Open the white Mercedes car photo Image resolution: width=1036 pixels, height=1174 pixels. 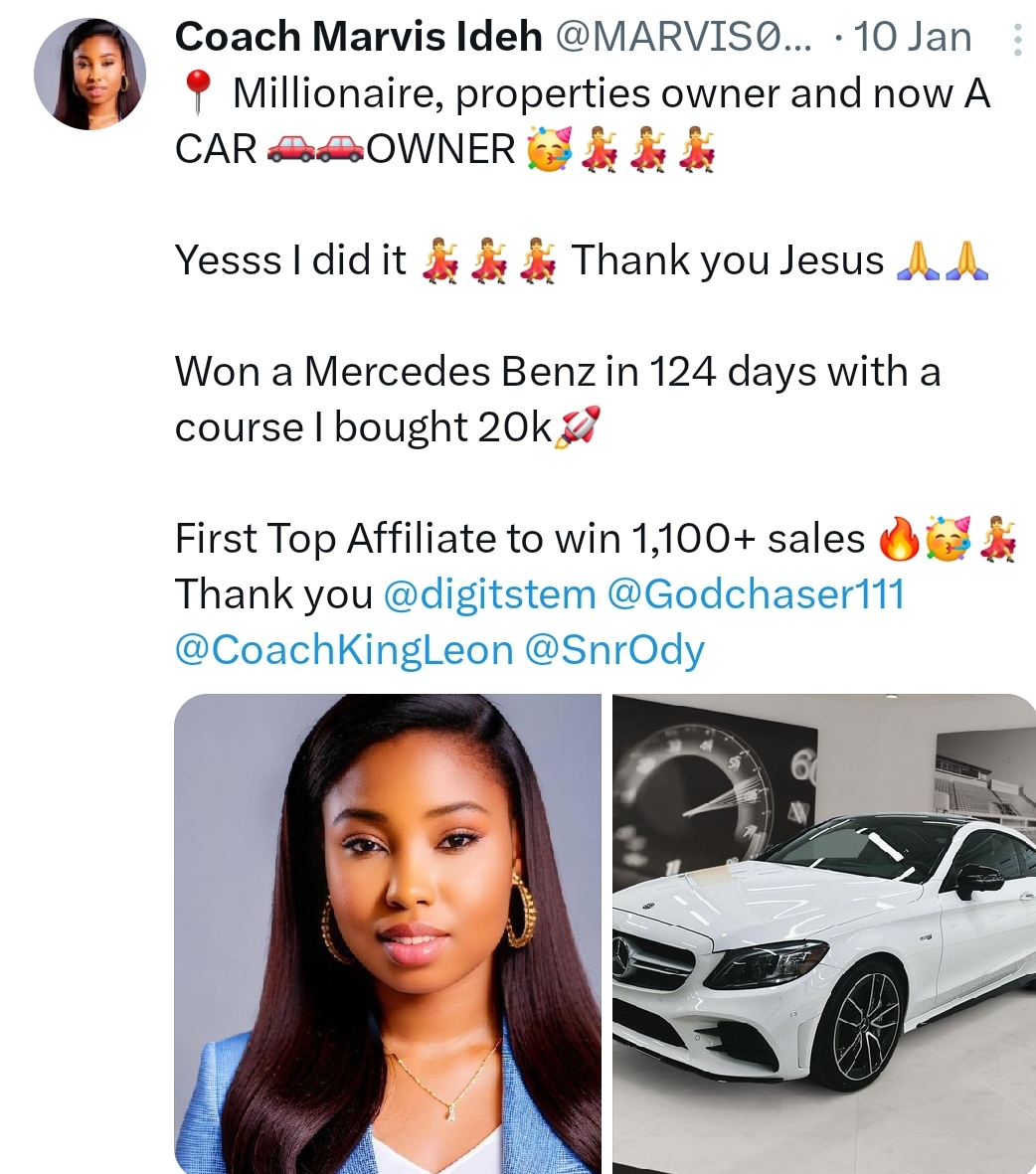(x=823, y=933)
